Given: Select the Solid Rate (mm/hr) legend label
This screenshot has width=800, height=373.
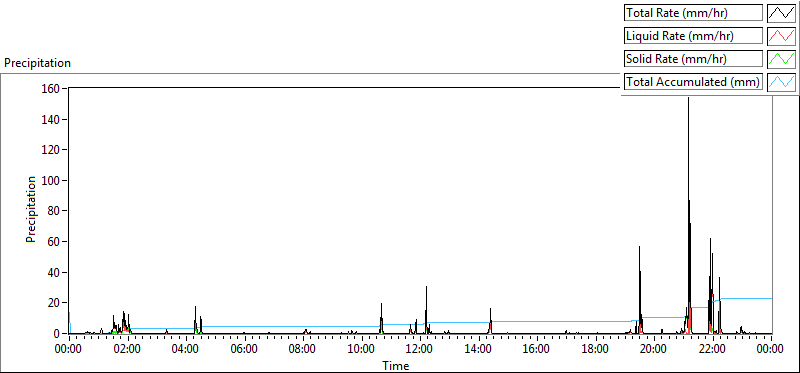Looking at the screenshot, I should point(693,59).
